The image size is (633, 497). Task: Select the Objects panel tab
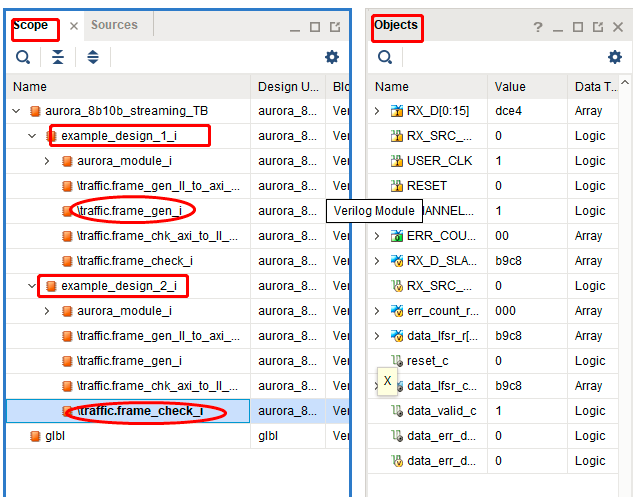pyautogui.click(x=396, y=25)
